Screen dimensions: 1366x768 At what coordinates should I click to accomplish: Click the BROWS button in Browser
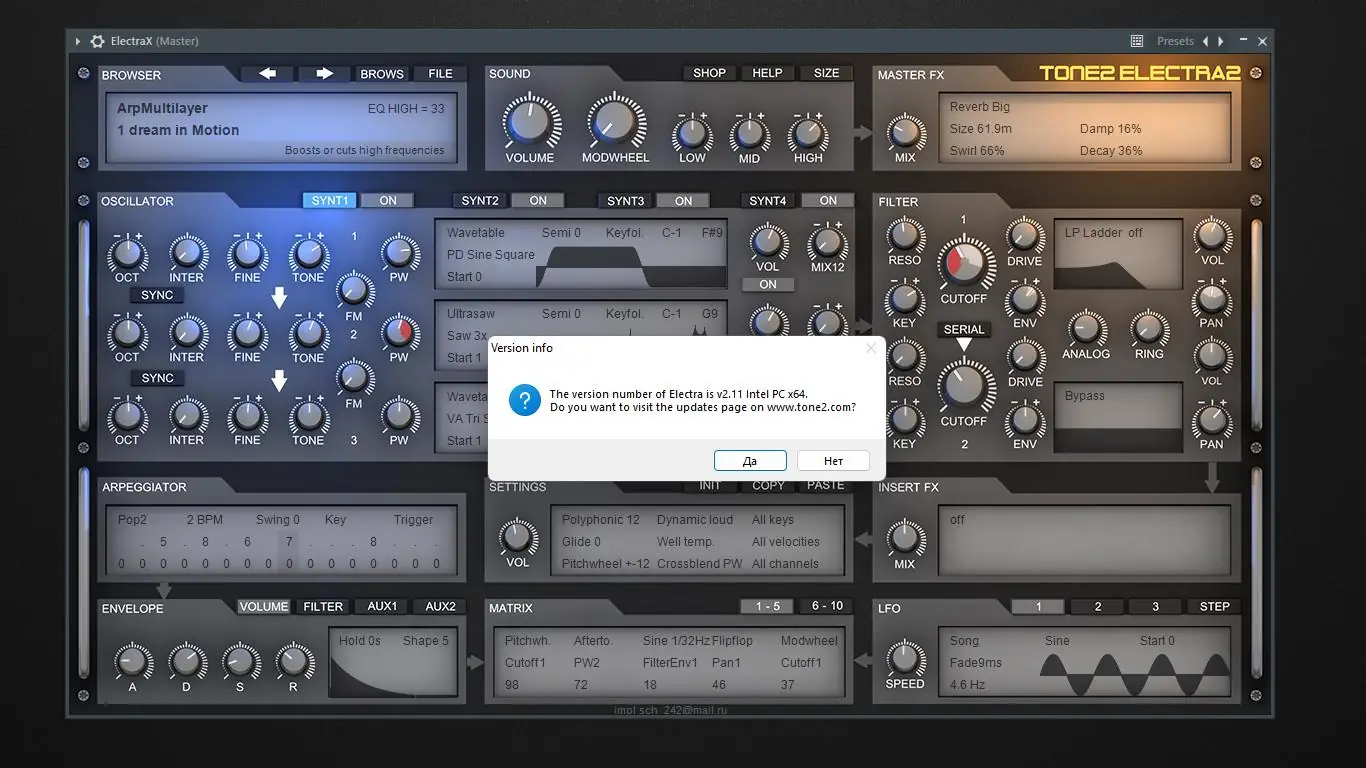click(x=382, y=74)
